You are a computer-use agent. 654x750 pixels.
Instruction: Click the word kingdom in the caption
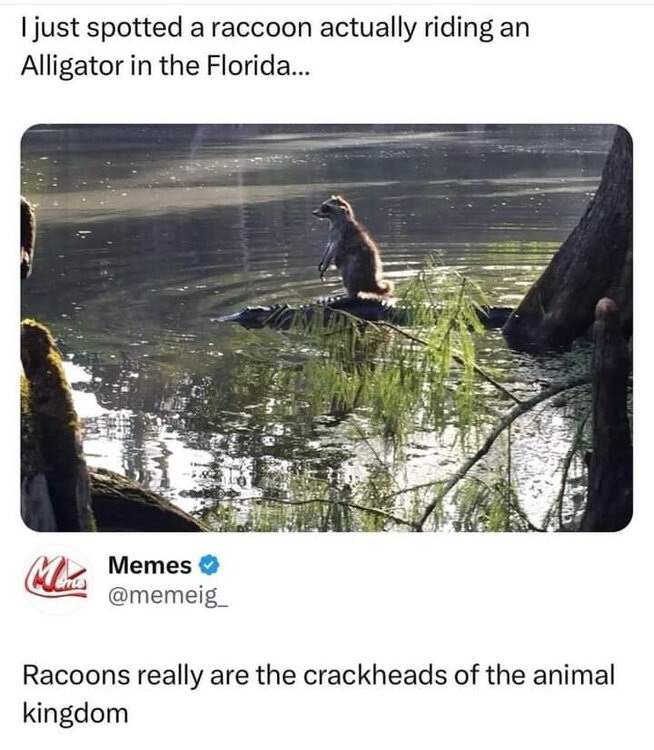point(75,714)
